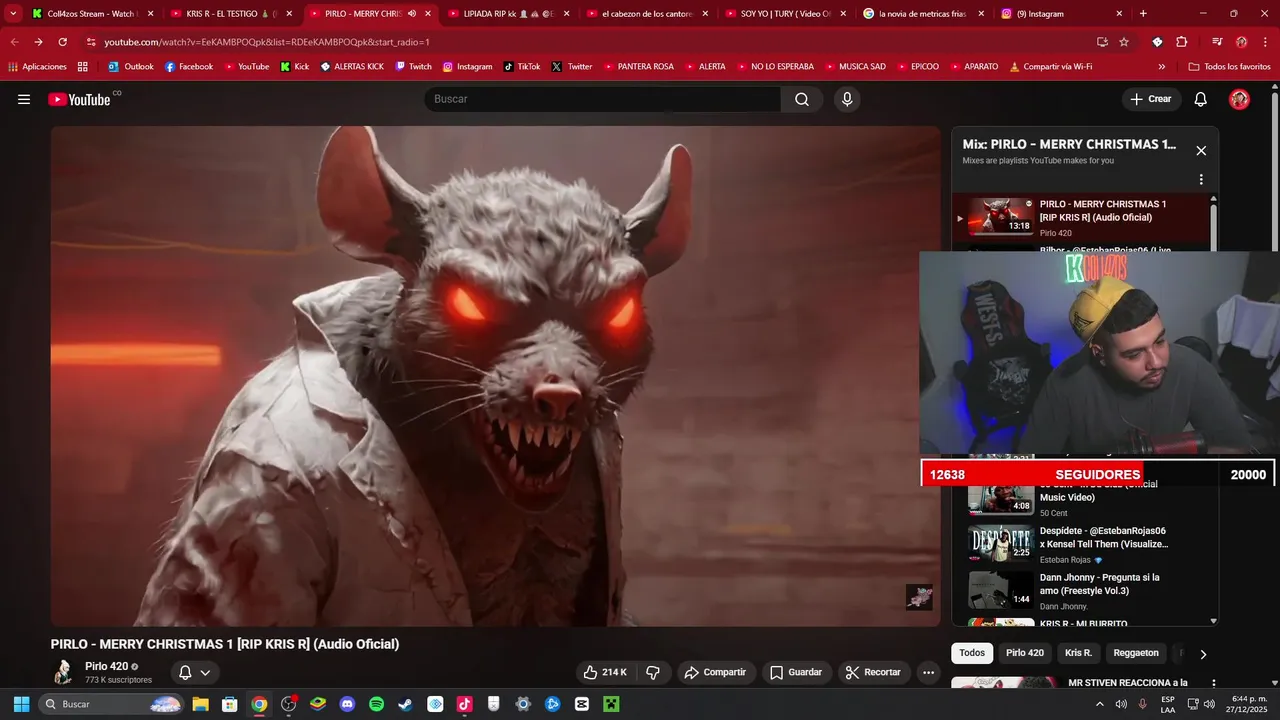Open the account avatar menu
The image size is (1280, 720).
pyautogui.click(x=1239, y=99)
